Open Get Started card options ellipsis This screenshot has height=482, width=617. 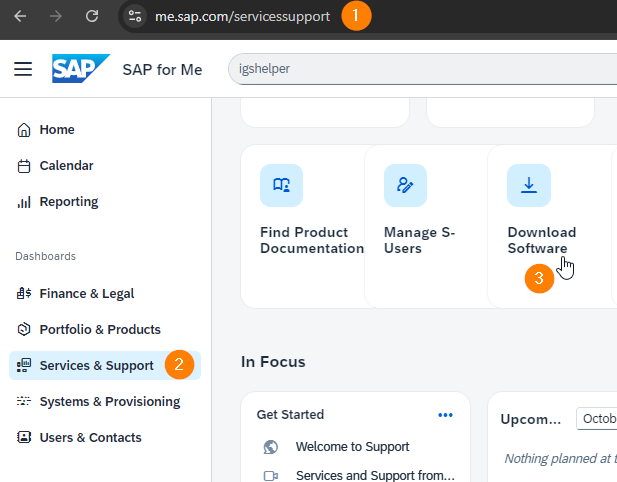[x=445, y=415]
